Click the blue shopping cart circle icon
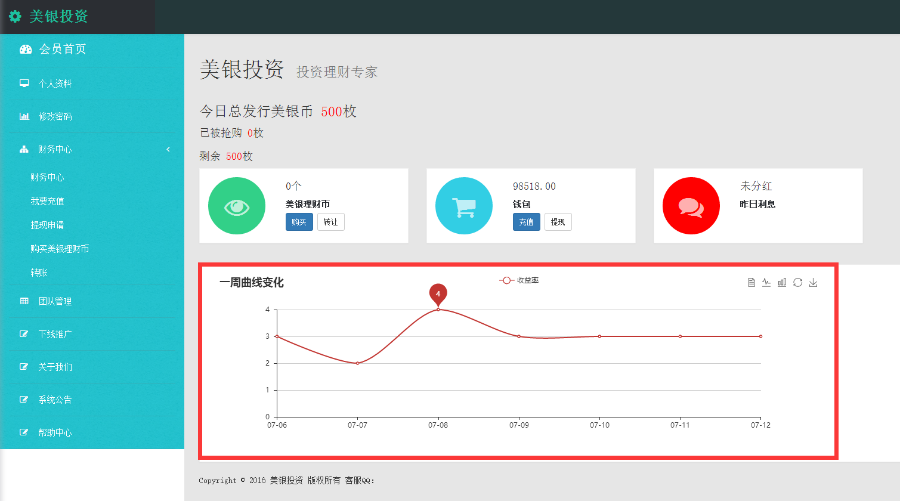The height and width of the screenshot is (501, 900). [464, 205]
